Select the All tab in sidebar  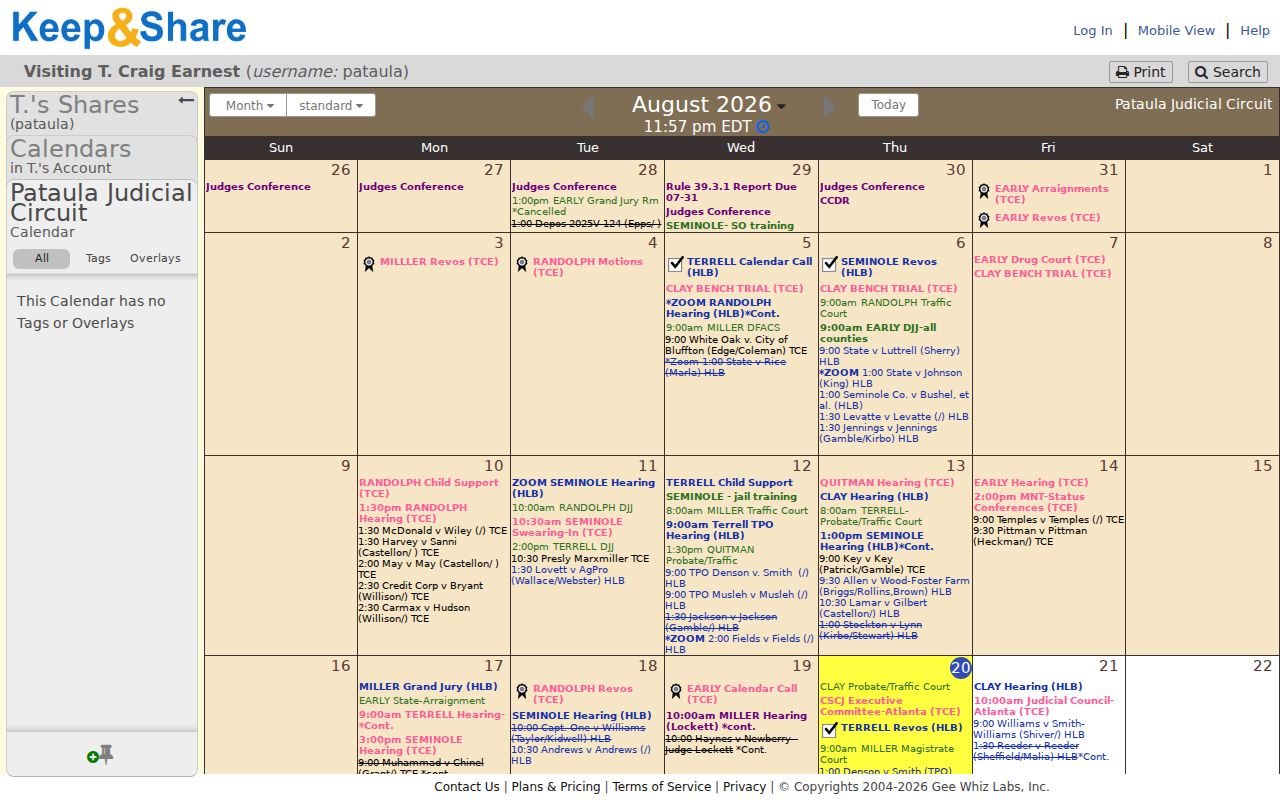pos(41,258)
